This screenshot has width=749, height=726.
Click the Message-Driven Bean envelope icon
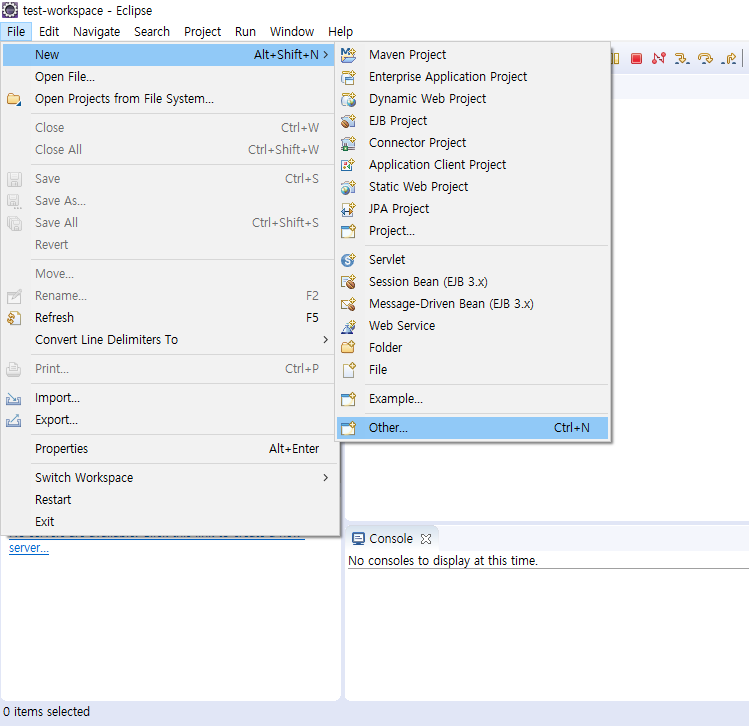point(348,304)
